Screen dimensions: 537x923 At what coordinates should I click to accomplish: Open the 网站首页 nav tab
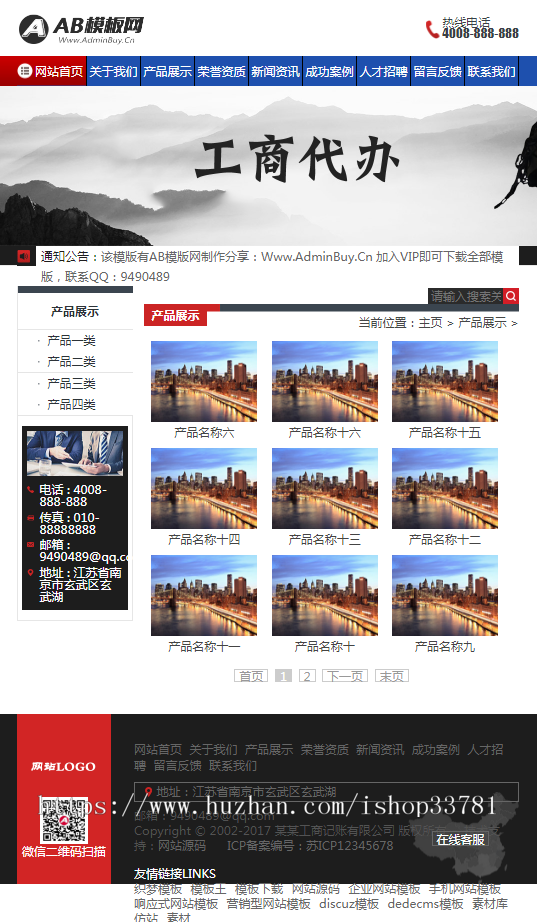tap(44, 71)
